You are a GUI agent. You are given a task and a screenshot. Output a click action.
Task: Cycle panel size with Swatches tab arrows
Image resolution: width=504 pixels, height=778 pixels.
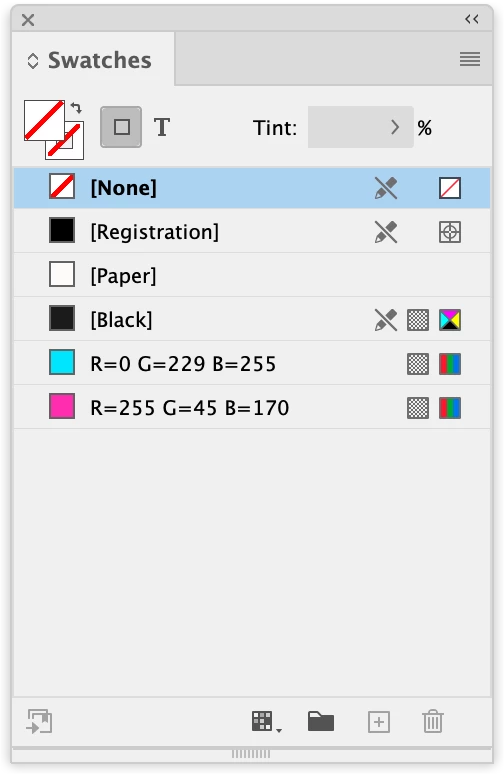coord(33,61)
